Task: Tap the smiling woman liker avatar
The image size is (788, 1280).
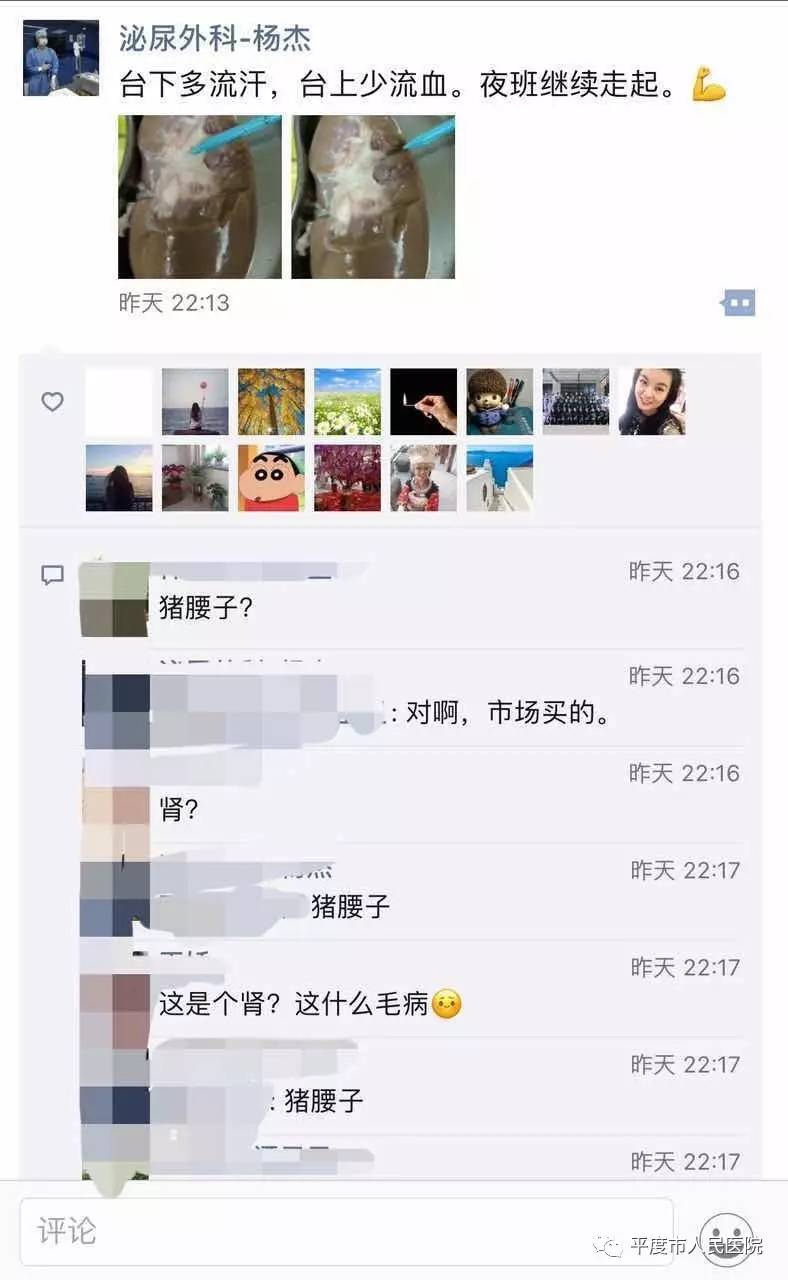Action: 652,402
